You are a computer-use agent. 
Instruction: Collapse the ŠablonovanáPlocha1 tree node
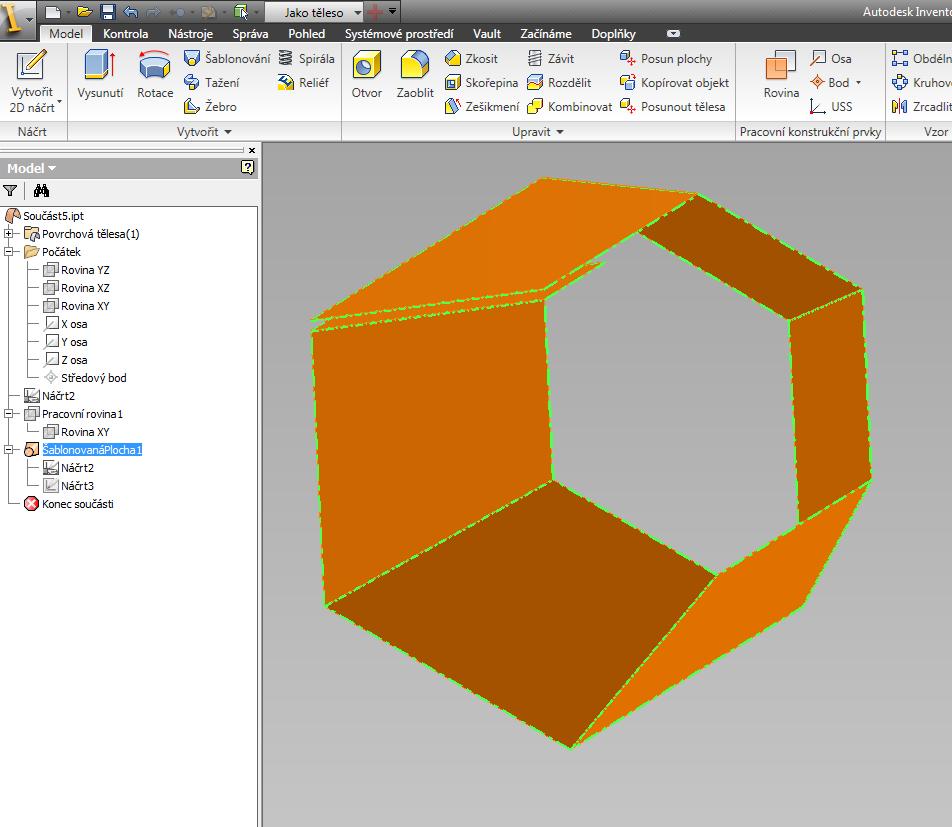[x=8, y=450]
